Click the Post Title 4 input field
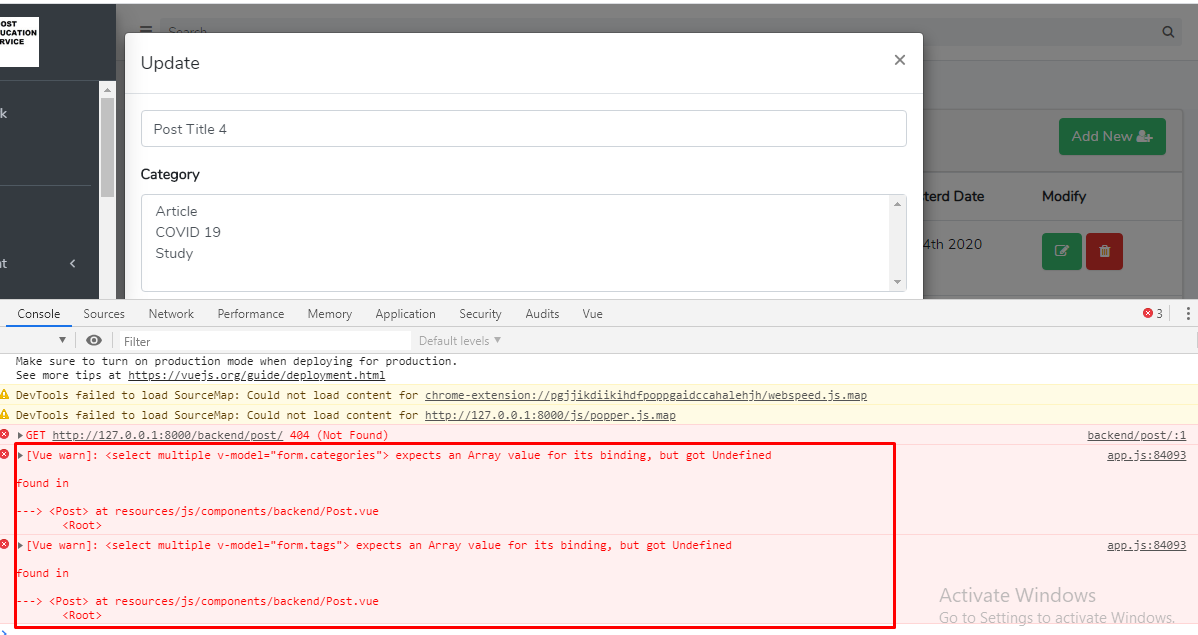This screenshot has width=1198, height=635. click(523, 128)
